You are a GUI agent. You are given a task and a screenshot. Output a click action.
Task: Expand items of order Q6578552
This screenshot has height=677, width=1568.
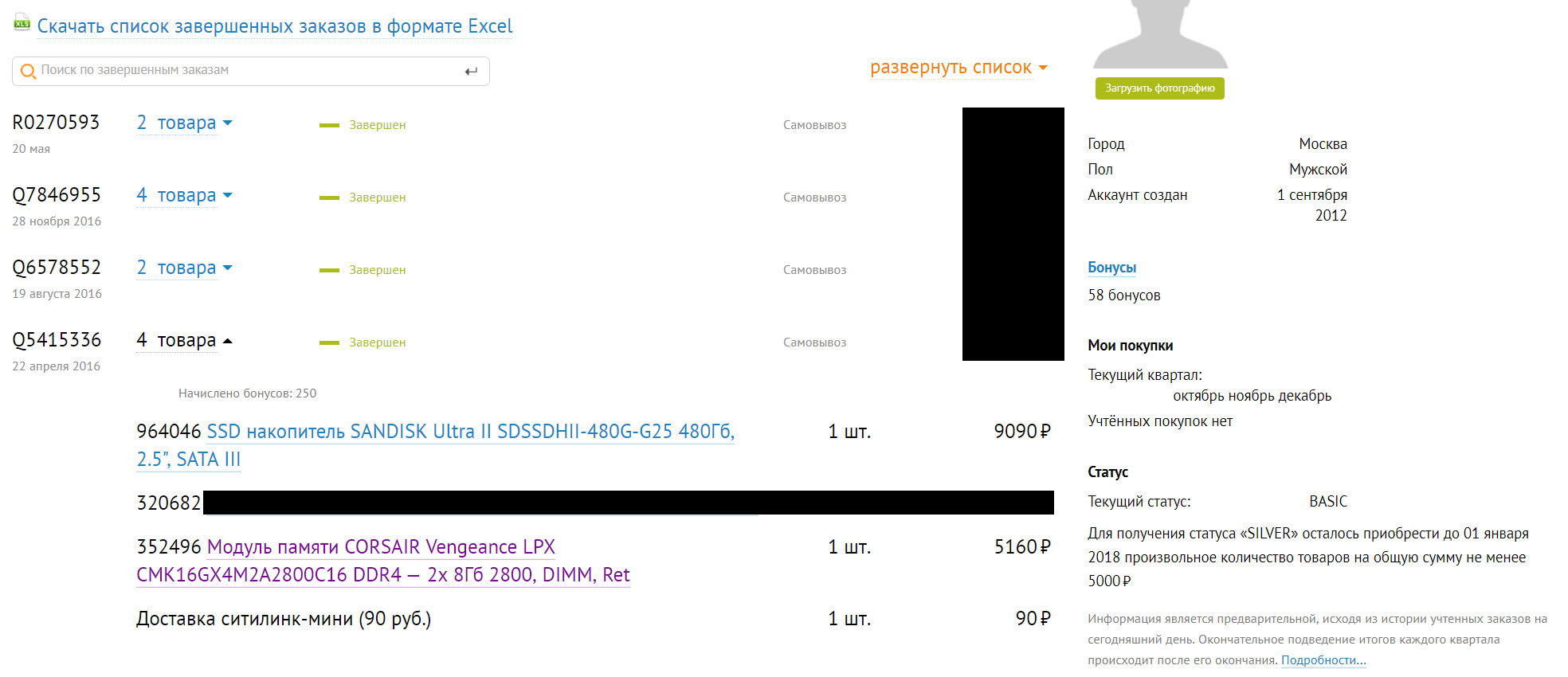coord(184,268)
